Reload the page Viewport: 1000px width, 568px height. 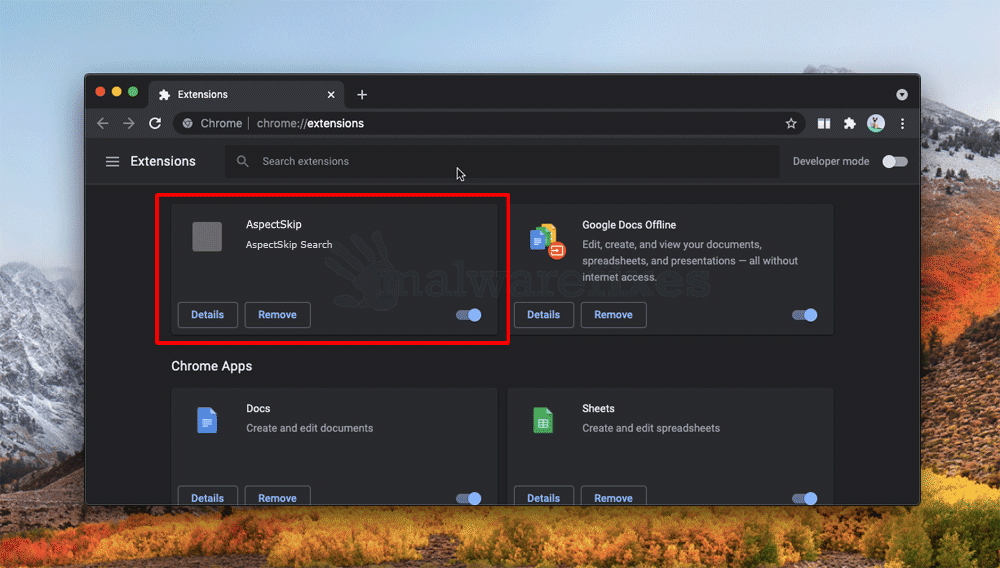(x=155, y=124)
